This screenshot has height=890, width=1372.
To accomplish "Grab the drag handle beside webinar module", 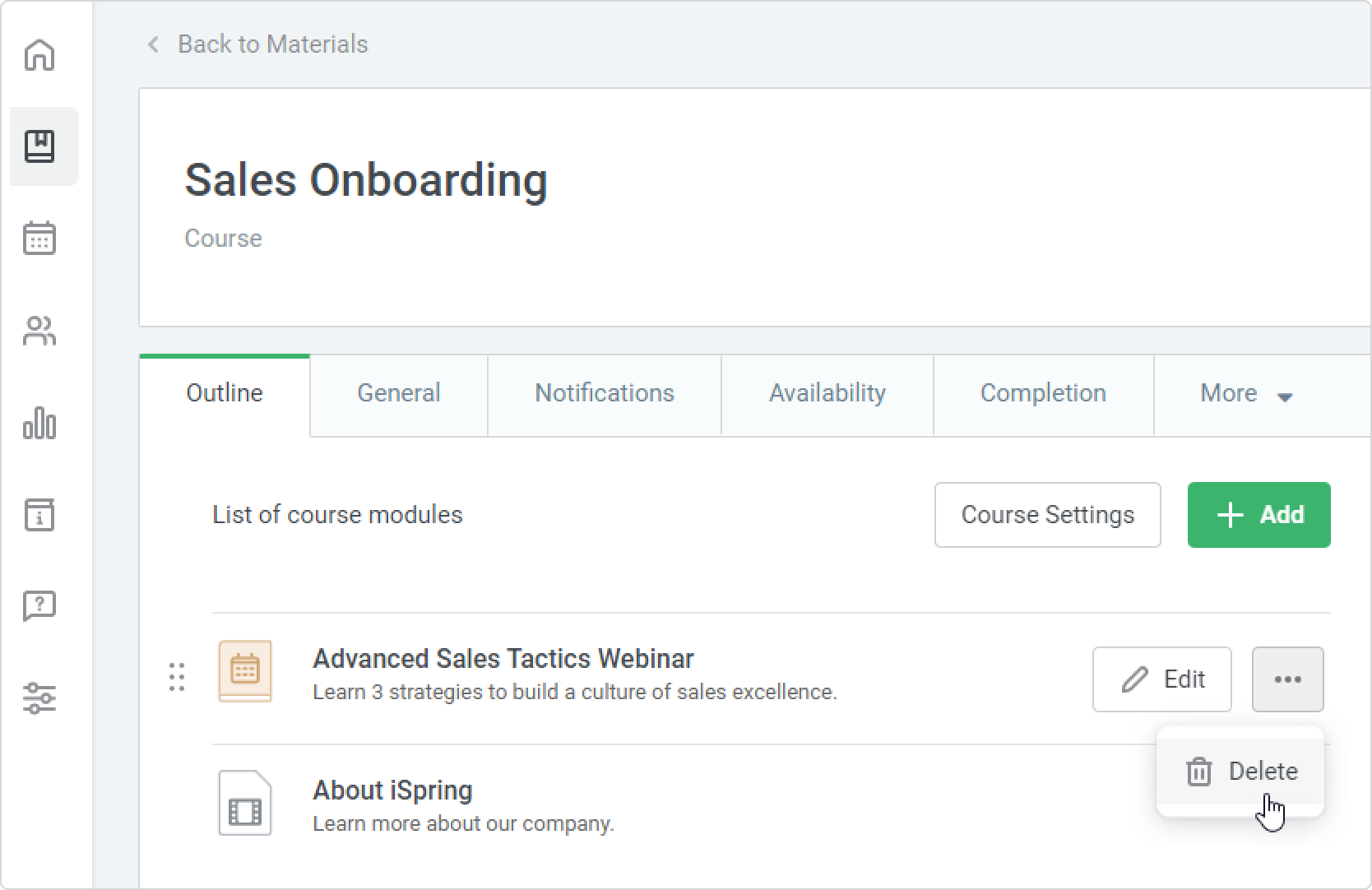I will pyautogui.click(x=177, y=677).
